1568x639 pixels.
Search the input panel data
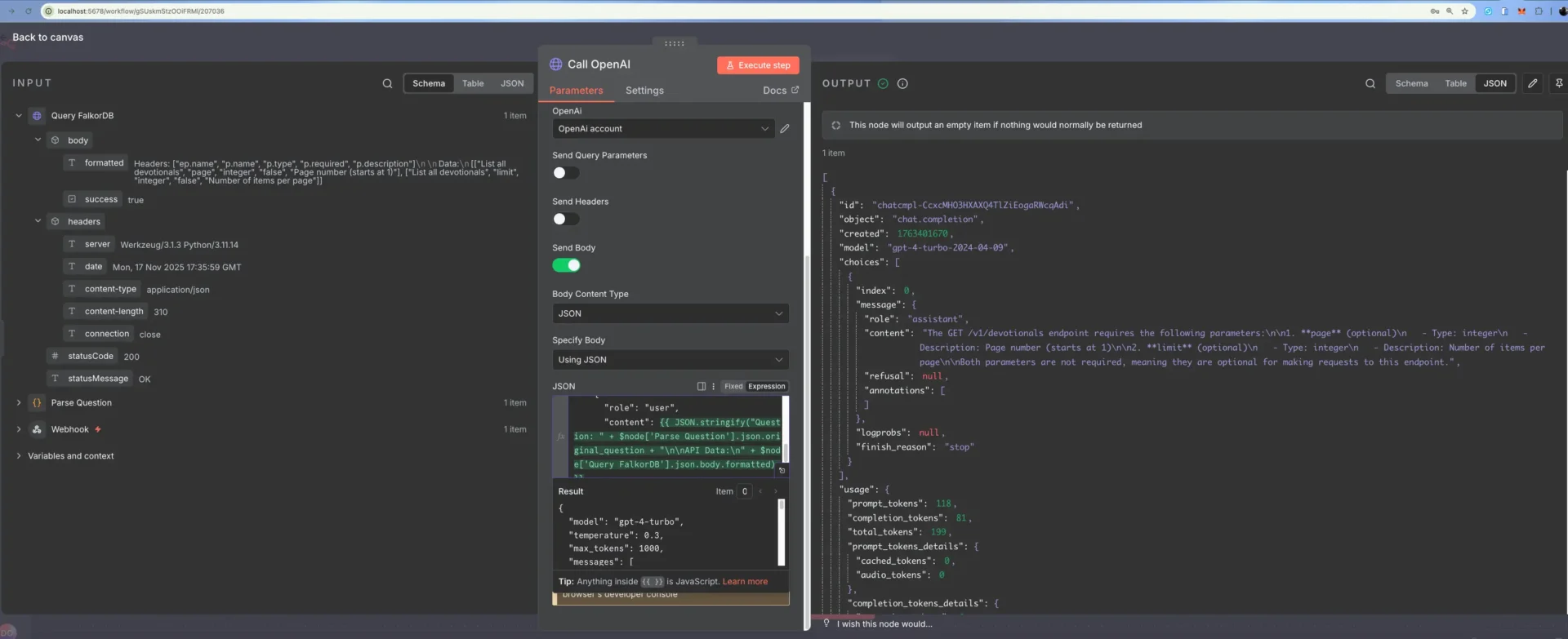387,83
